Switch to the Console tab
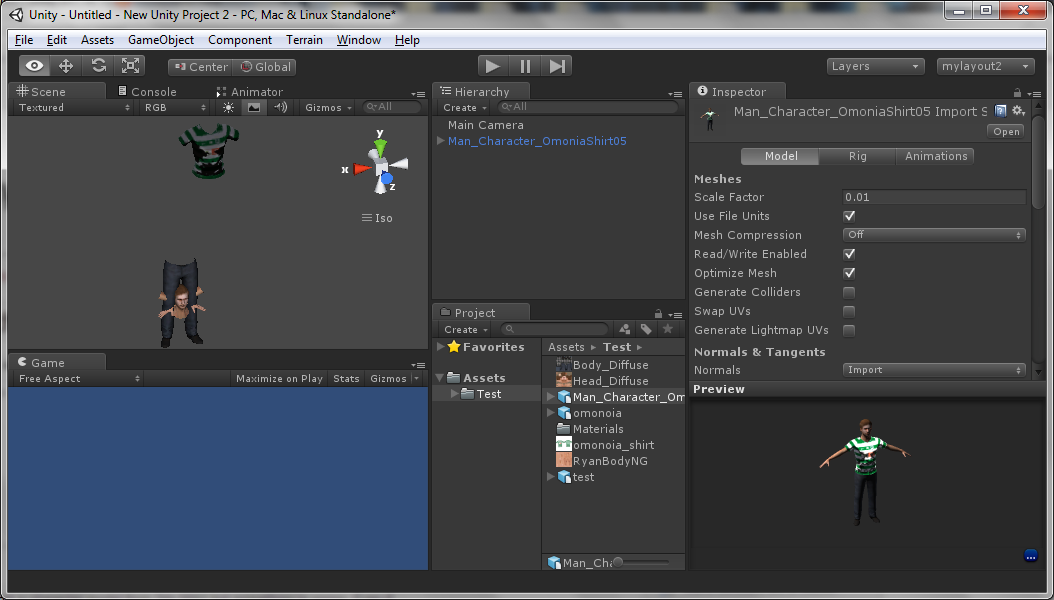The width and height of the screenshot is (1054, 600). [147, 91]
